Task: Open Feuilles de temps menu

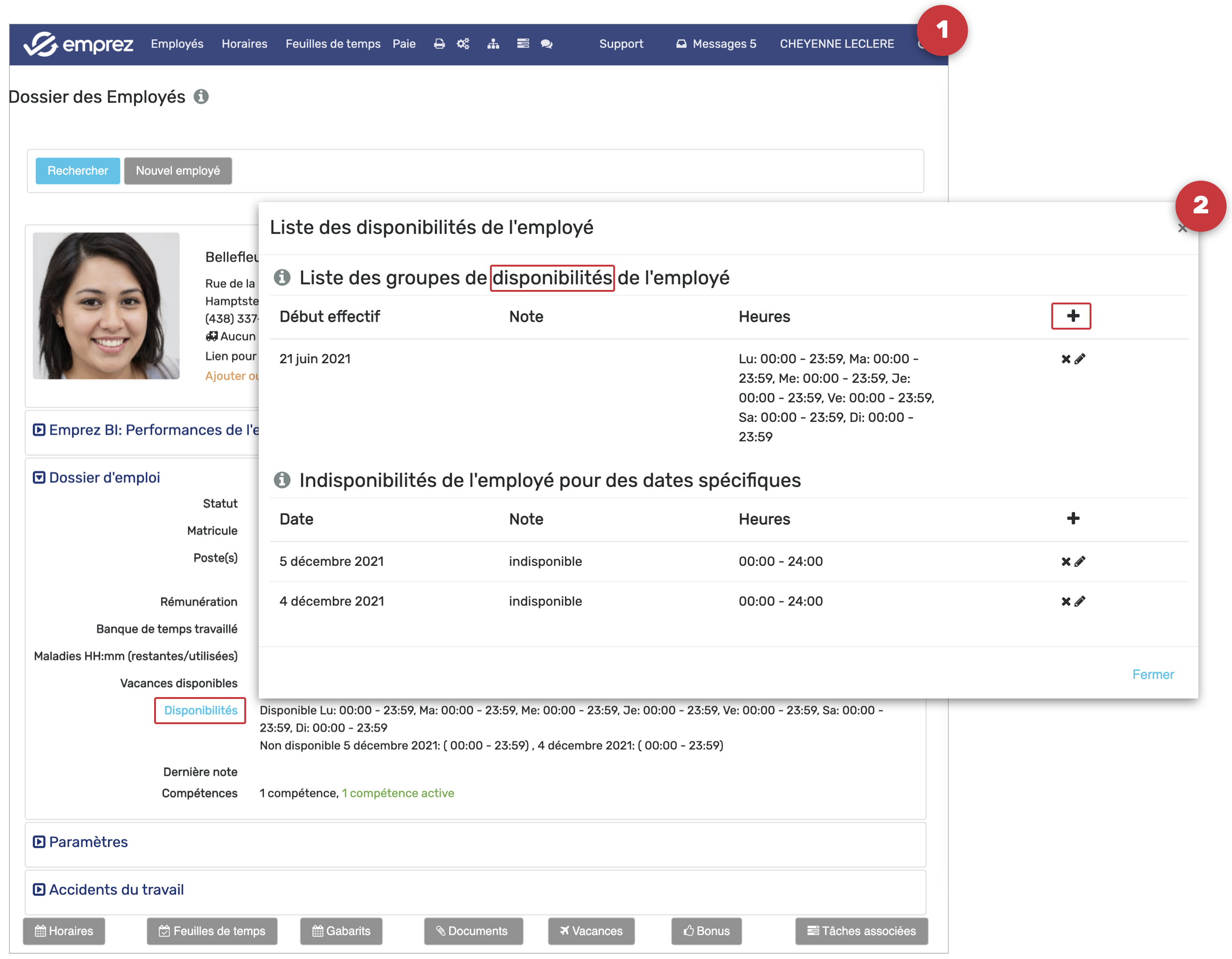Action: (x=333, y=44)
